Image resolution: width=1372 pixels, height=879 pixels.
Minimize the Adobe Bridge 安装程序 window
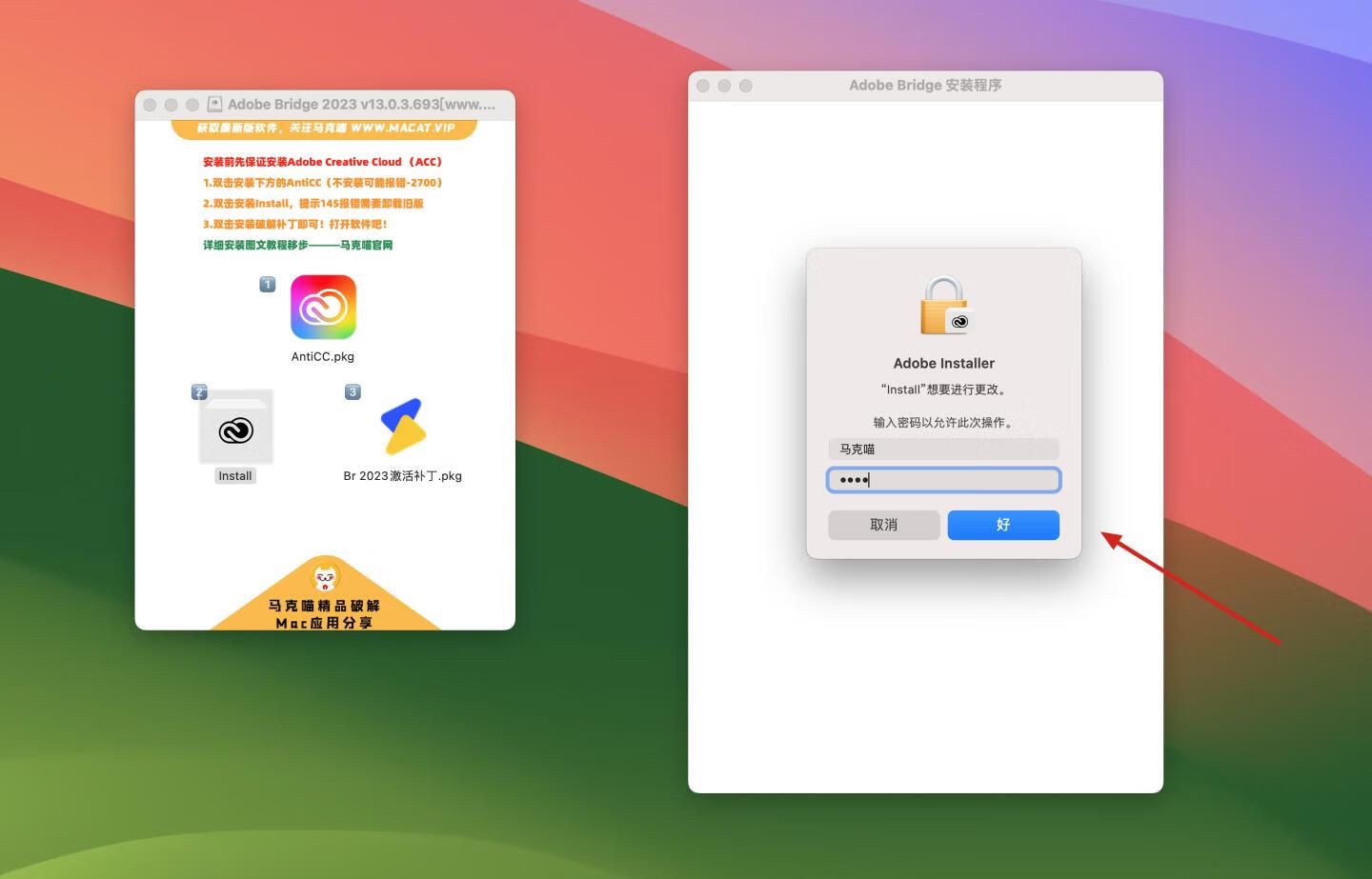pos(724,86)
